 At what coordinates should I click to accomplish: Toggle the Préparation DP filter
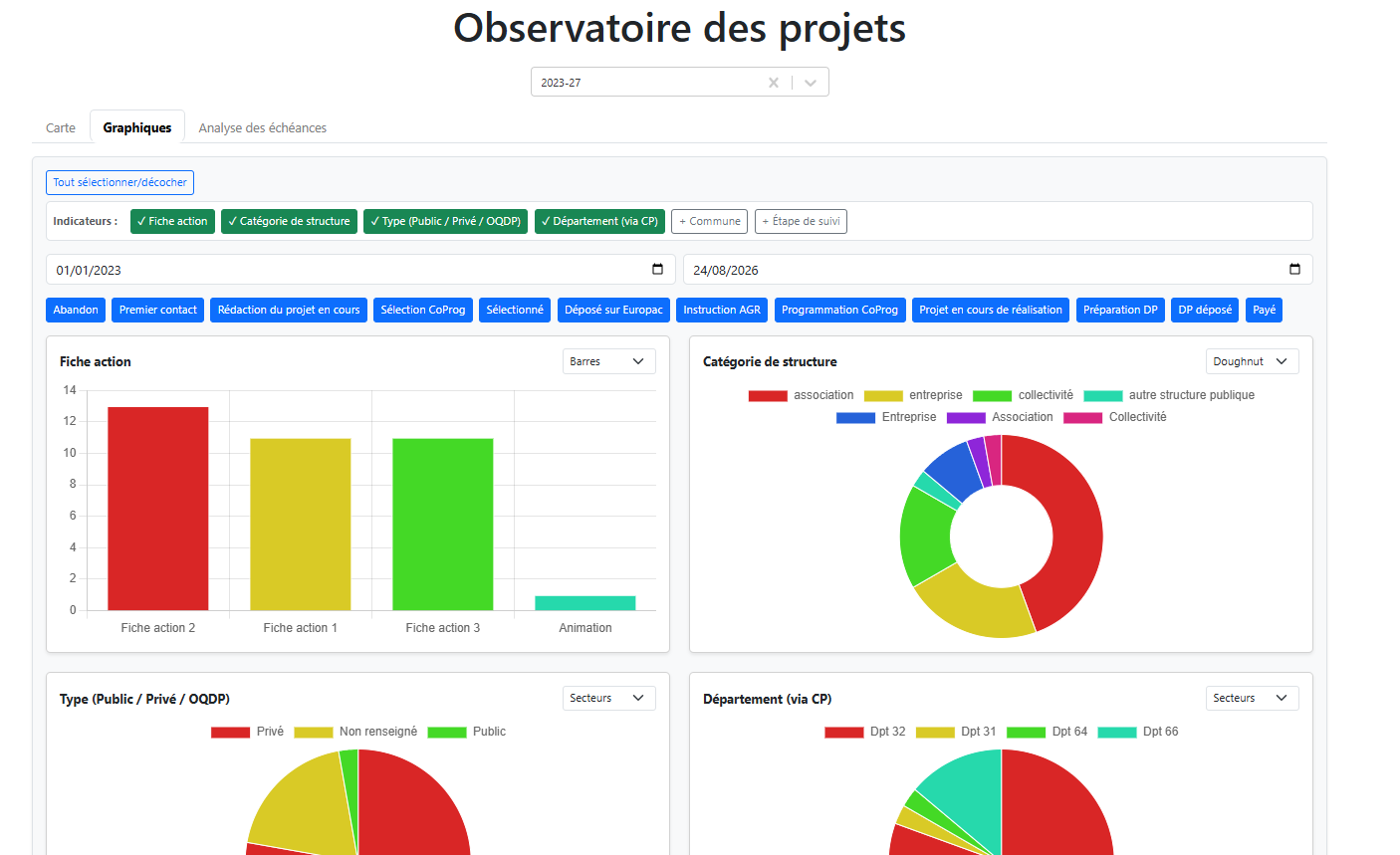1120,310
